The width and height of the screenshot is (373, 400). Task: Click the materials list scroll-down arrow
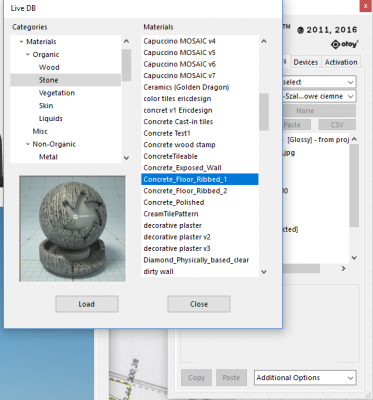264,272
